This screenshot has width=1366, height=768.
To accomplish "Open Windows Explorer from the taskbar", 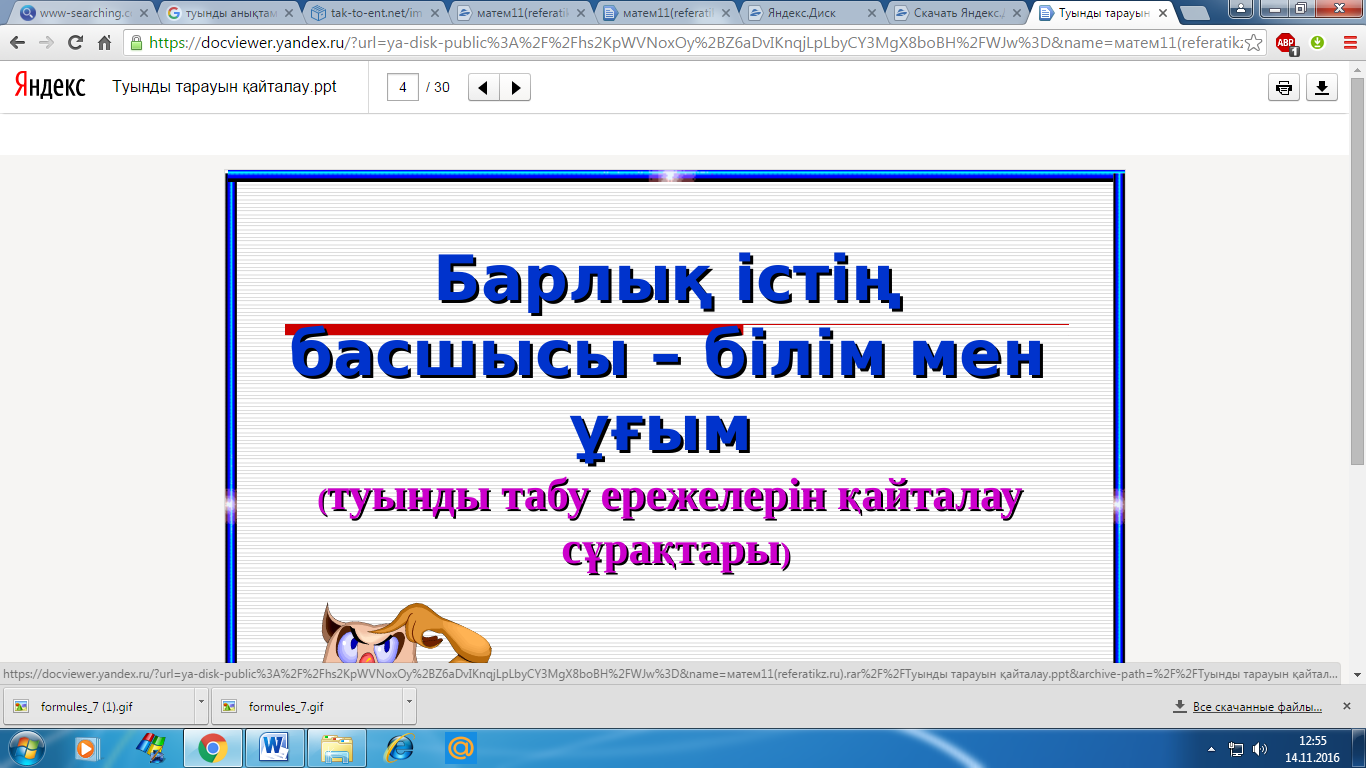I will (x=337, y=748).
